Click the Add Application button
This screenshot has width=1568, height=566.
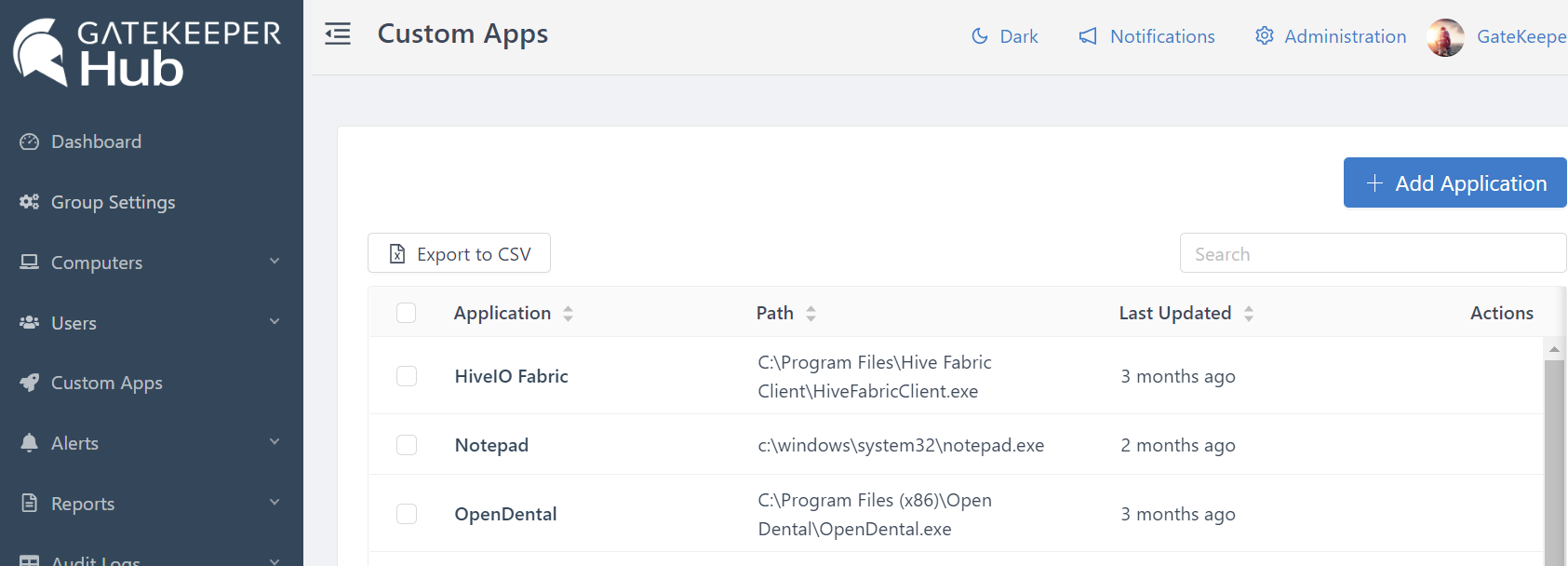tap(1454, 183)
